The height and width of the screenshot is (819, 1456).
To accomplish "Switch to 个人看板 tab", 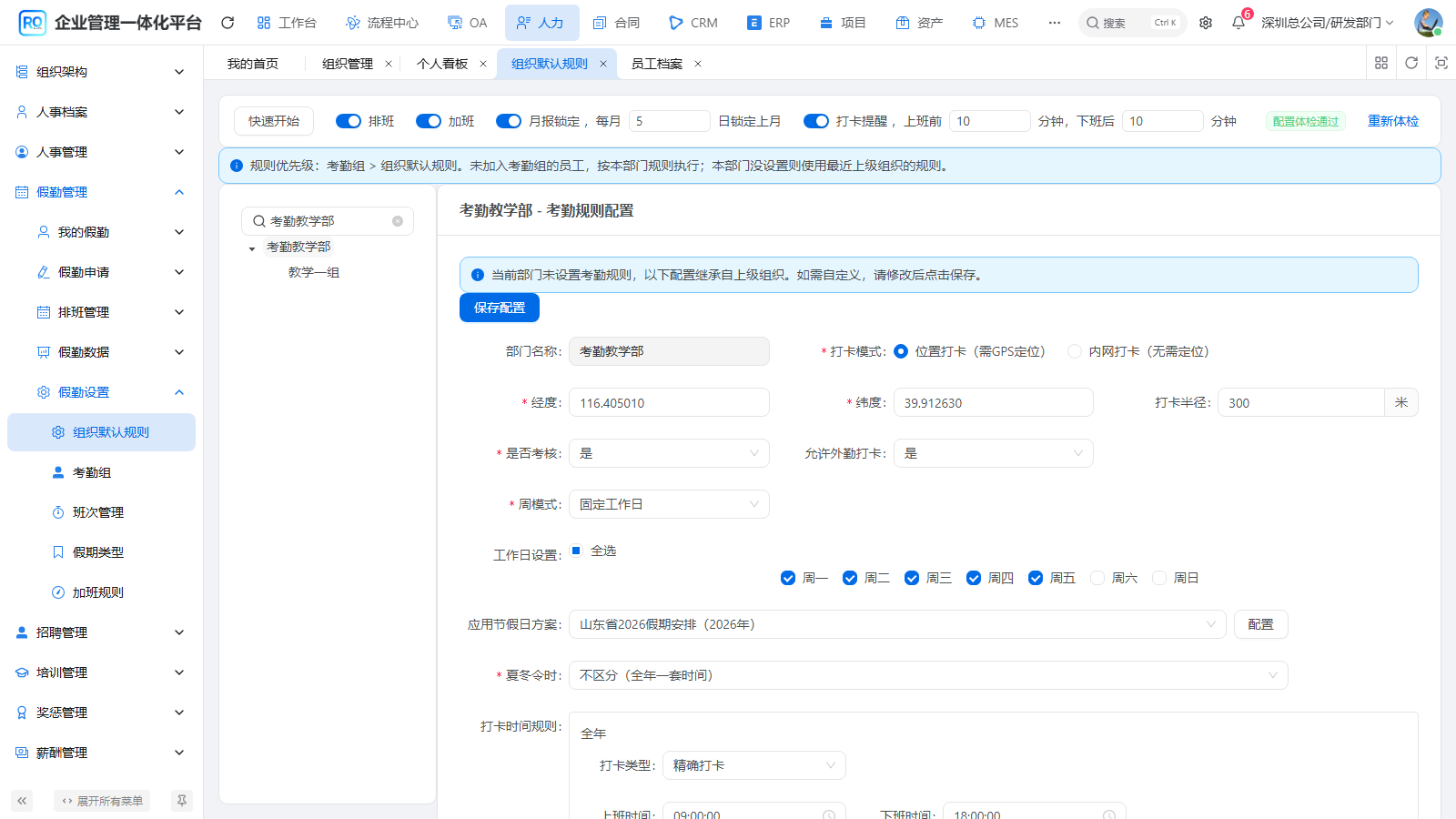I will pos(442,64).
